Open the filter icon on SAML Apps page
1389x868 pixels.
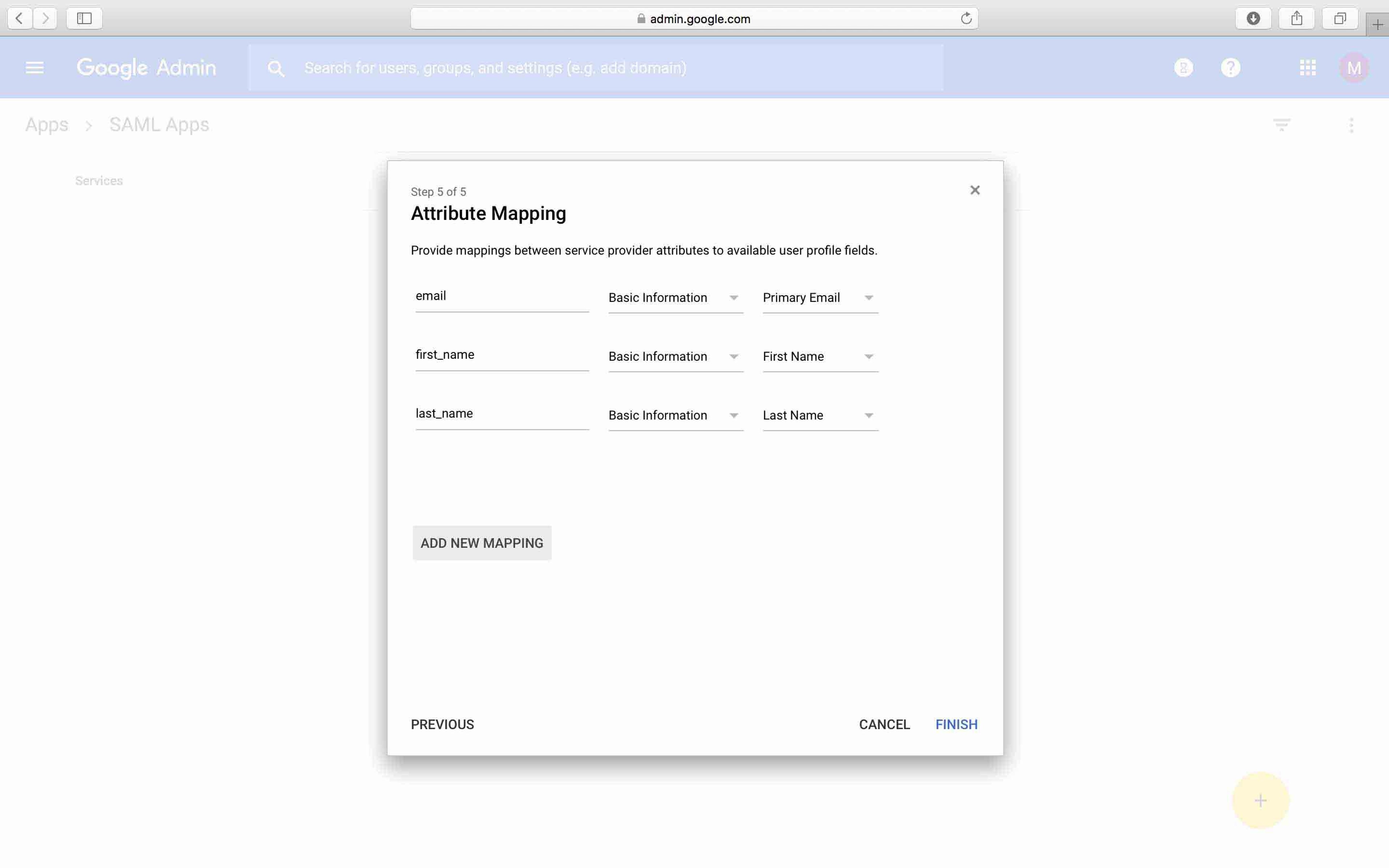coord(1282,124)
